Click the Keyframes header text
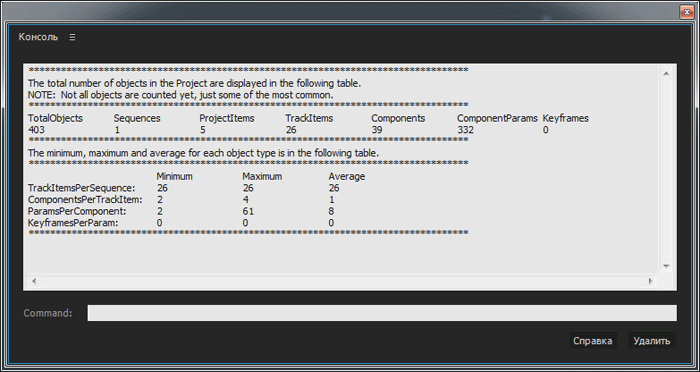 click(x=566, y=118)
